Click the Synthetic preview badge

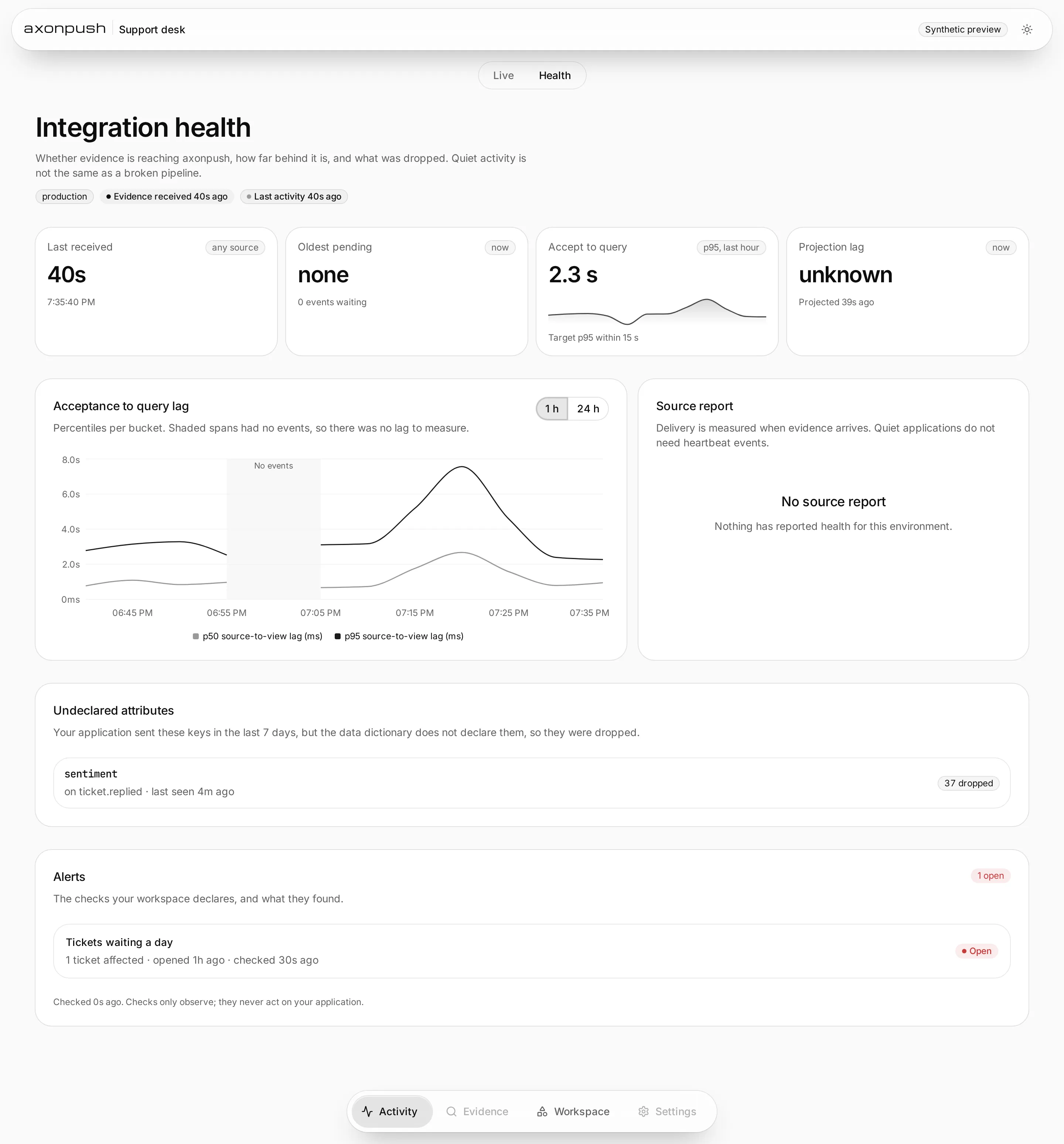(963, 29)
